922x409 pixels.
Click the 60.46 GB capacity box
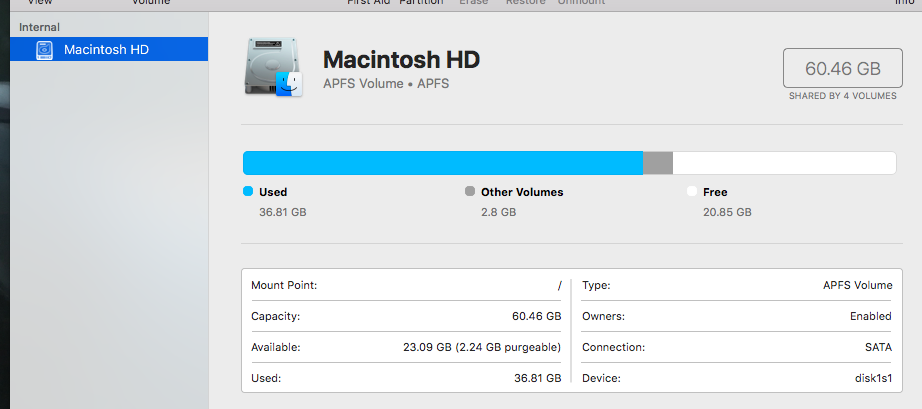(x=843, y=68)
